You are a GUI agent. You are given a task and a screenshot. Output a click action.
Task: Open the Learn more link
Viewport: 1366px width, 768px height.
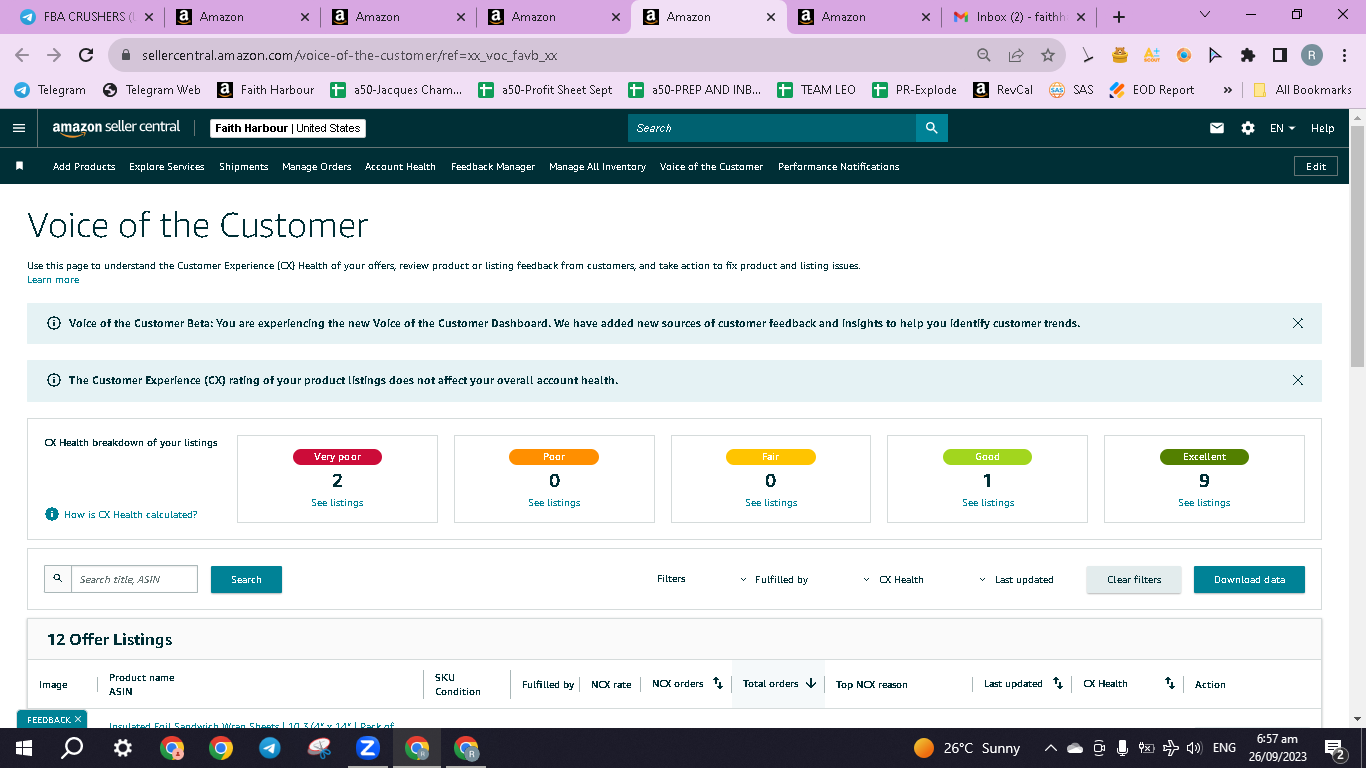[x=53, y=280]
